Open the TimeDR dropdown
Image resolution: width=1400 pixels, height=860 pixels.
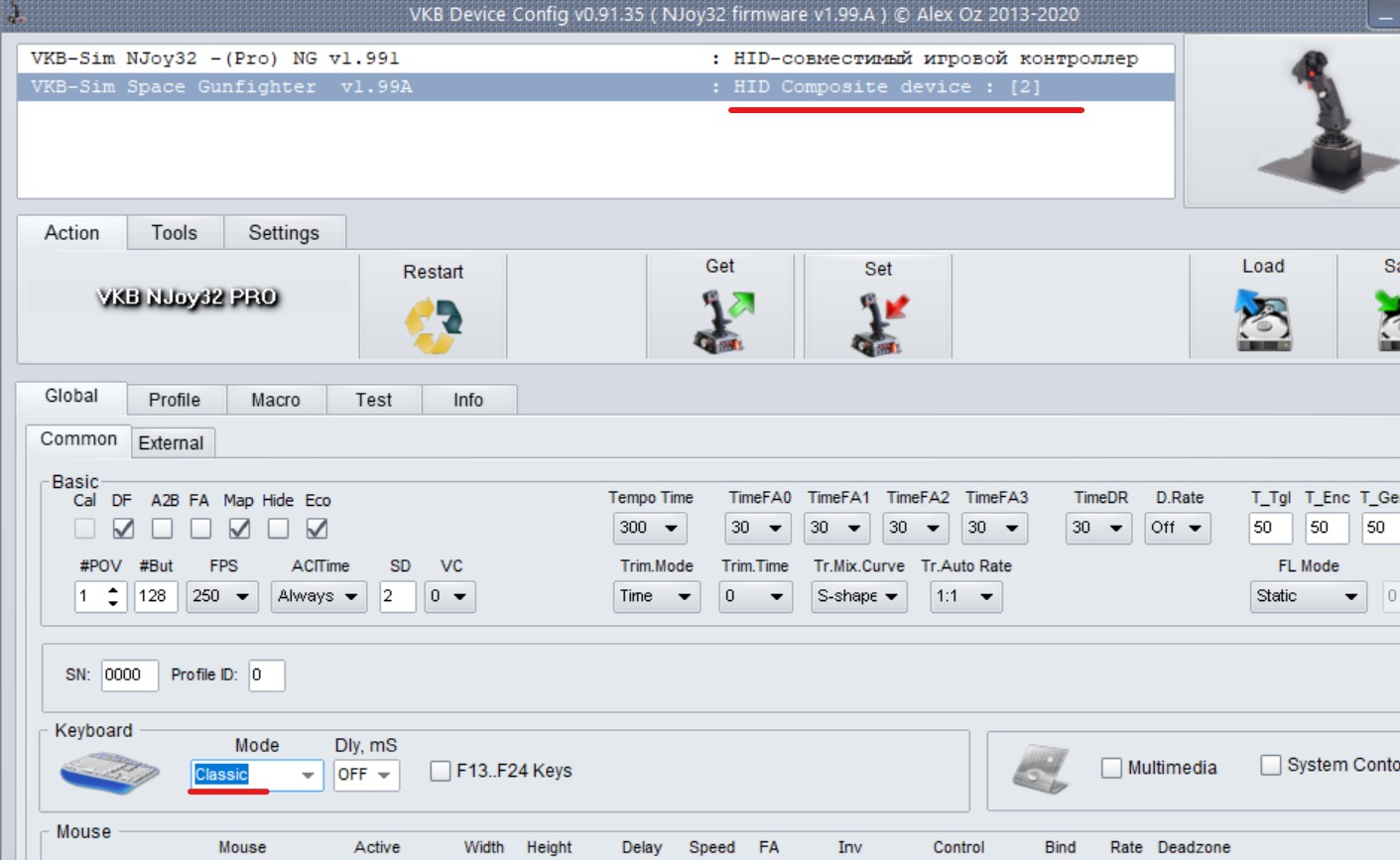coord(1099,528)
